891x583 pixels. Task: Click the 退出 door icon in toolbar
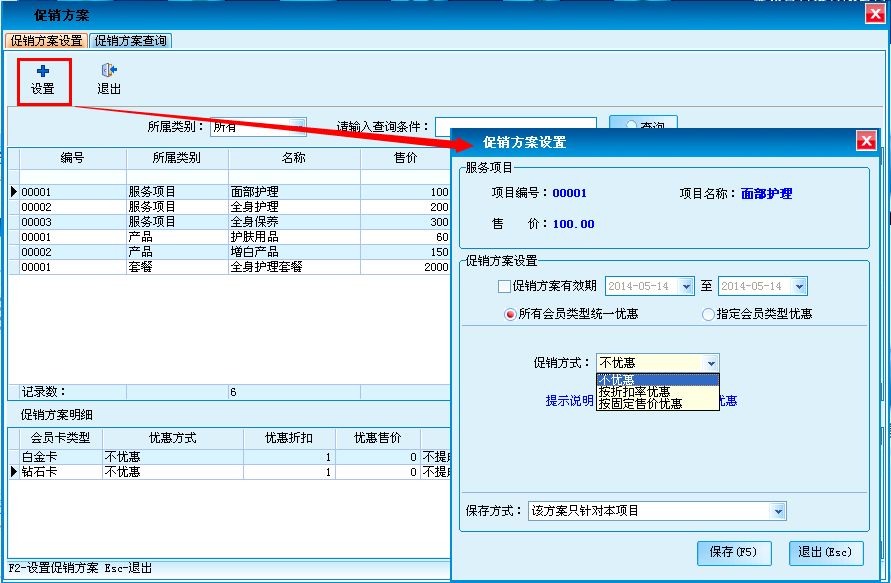point(109,71)
